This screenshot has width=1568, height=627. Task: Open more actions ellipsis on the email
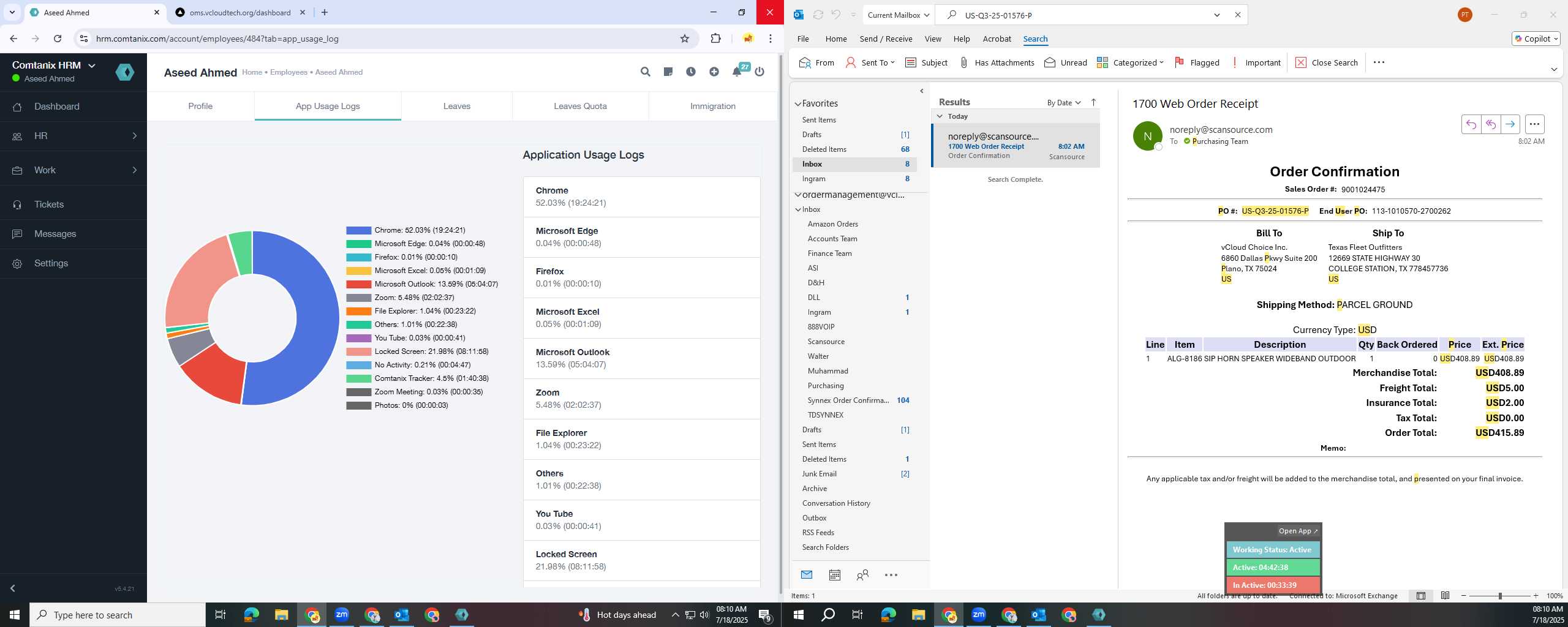click(1534, 124)
